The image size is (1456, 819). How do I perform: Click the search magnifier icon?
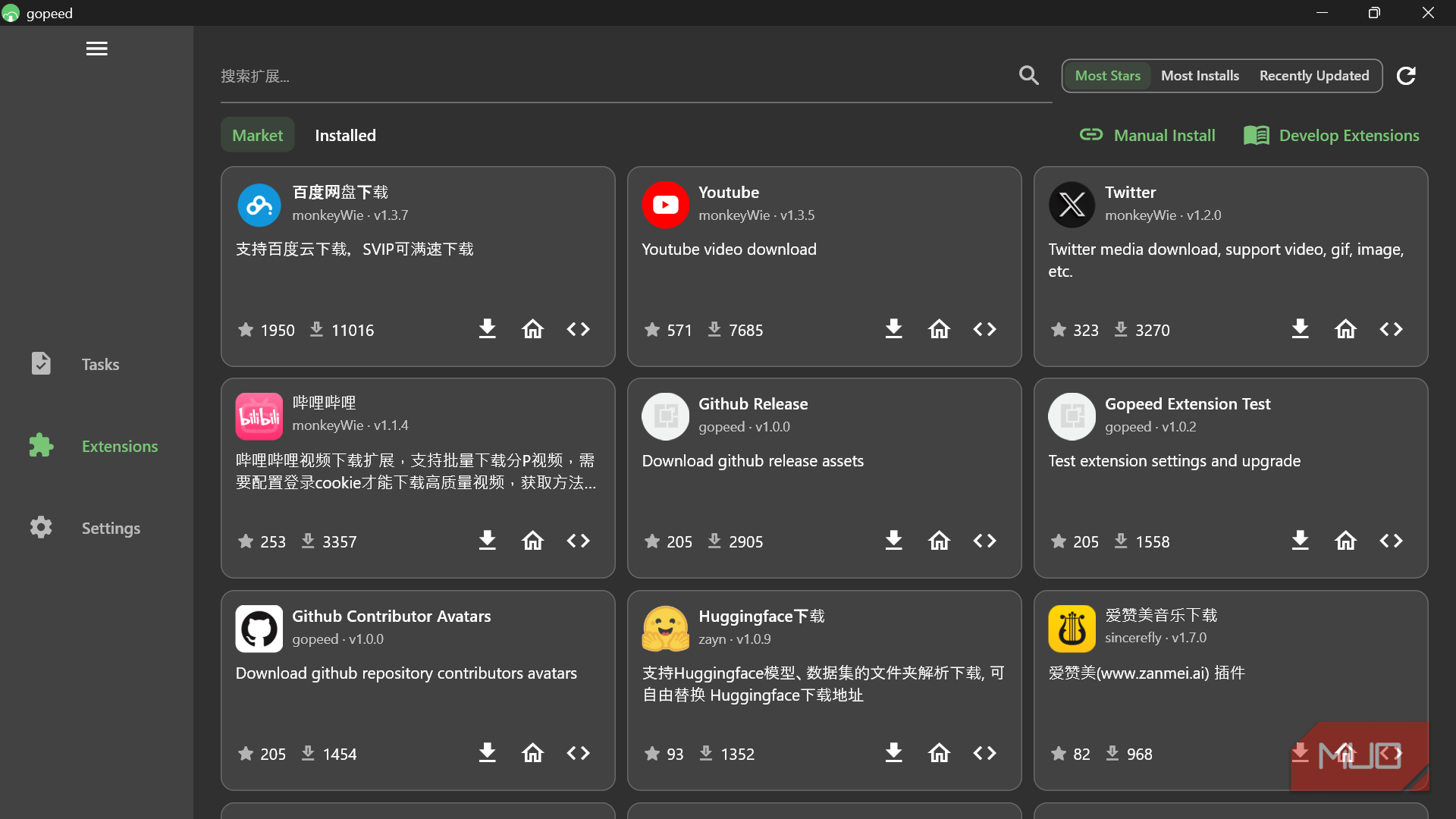(1028, 75)
